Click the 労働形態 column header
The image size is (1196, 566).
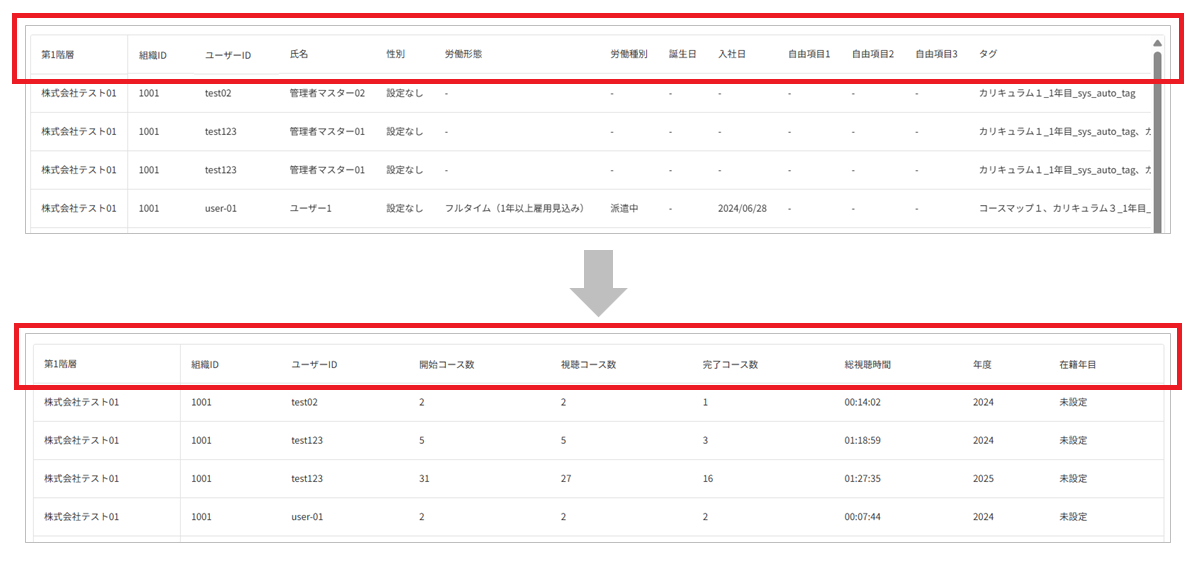click(463, 55)
